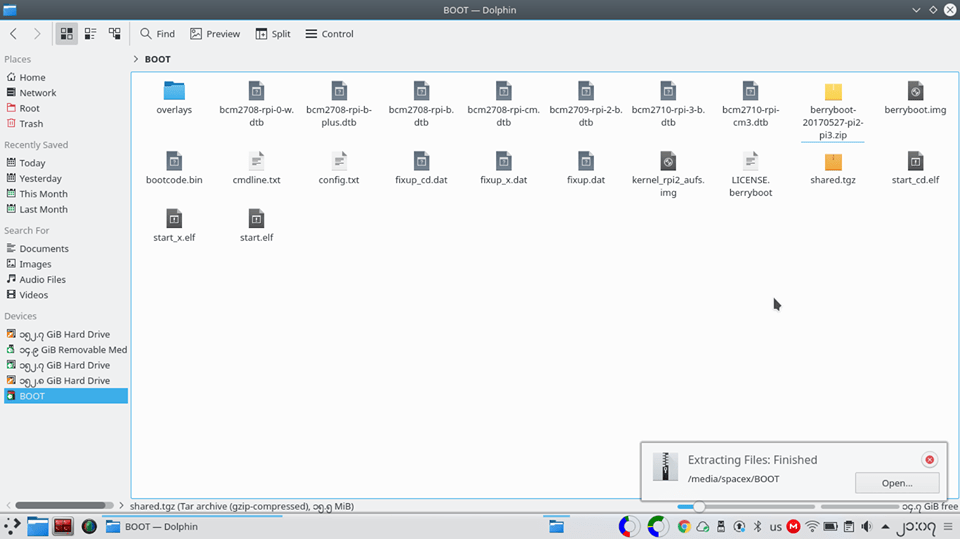Switch to Icons view mode
960x539 pixels.
[67, 34]
